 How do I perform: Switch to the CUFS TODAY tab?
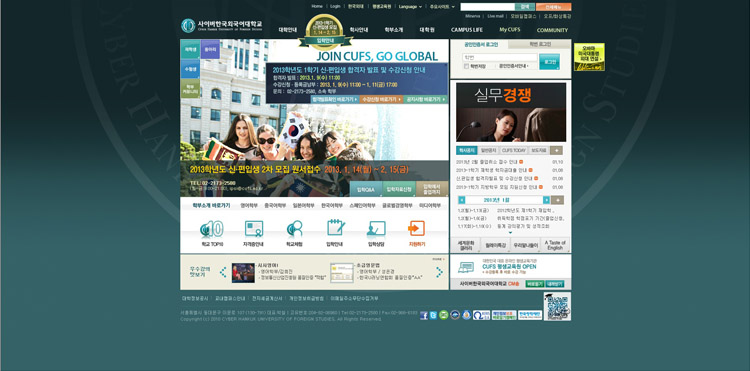tap(514, 150)
